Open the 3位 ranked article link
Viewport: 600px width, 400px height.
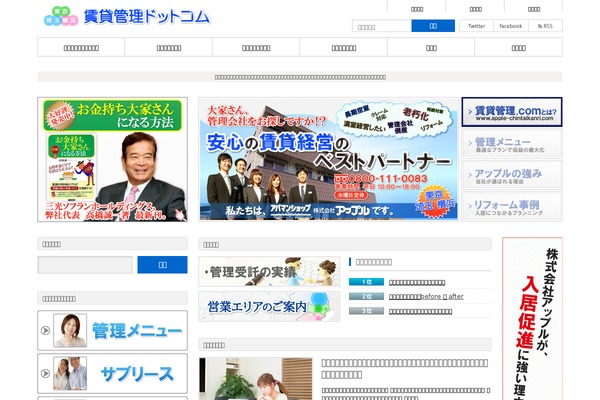420,311
